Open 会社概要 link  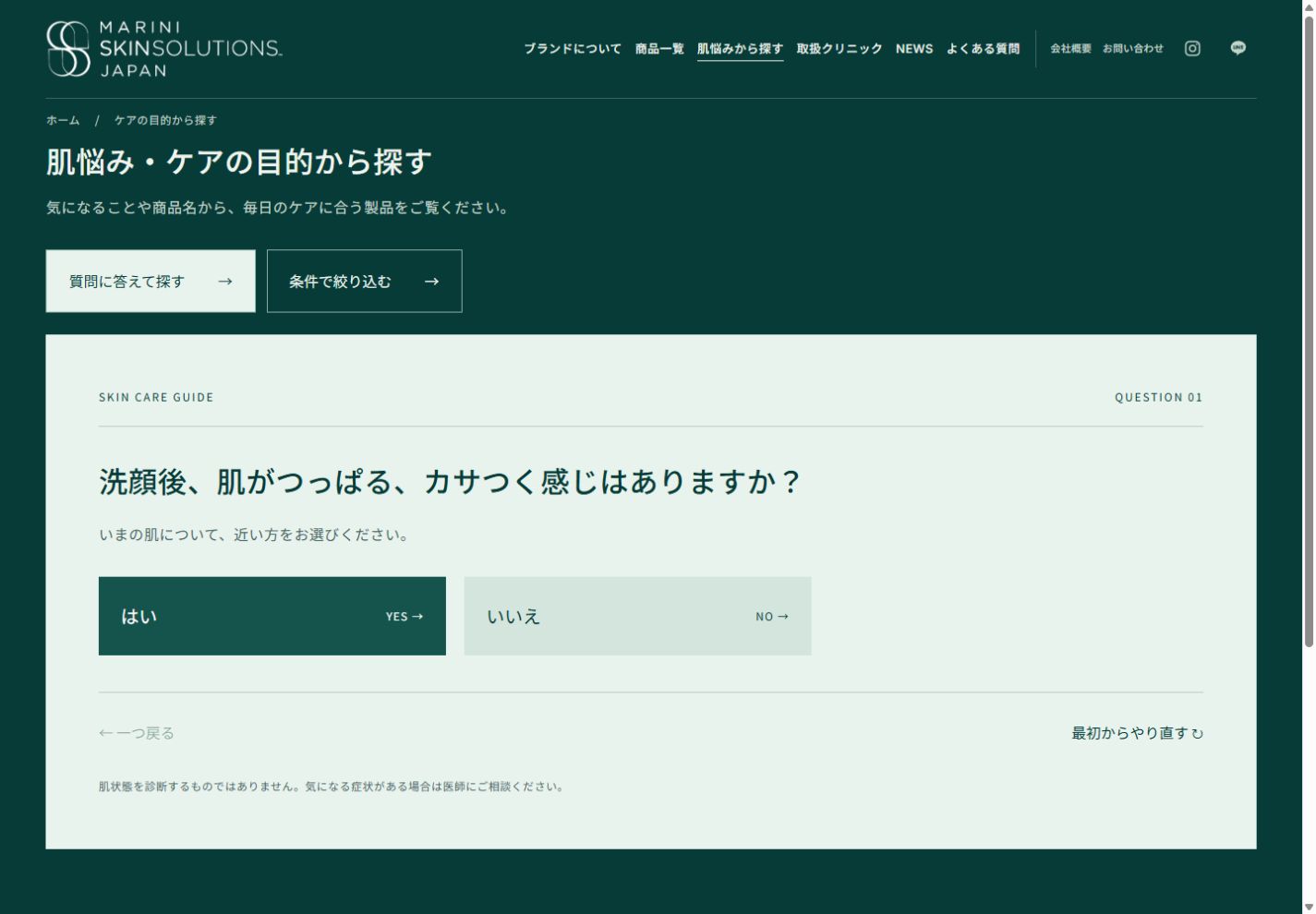coord(1070,49)
